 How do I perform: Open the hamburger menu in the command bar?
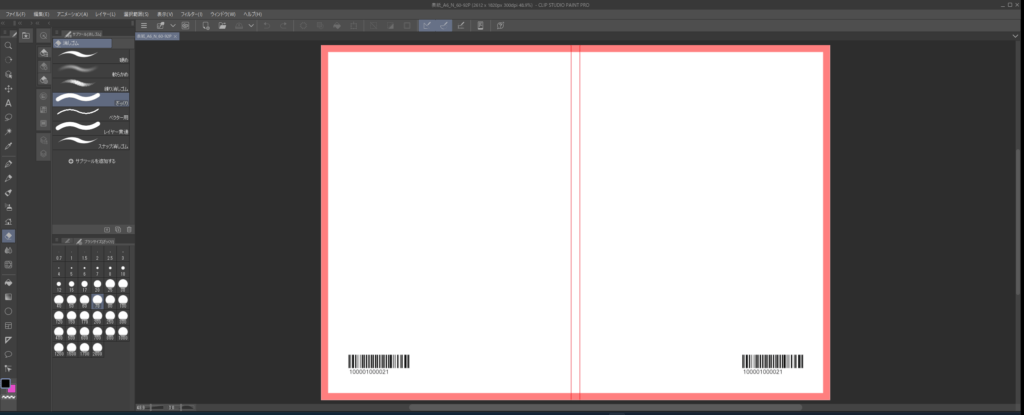tap(144, 25)
